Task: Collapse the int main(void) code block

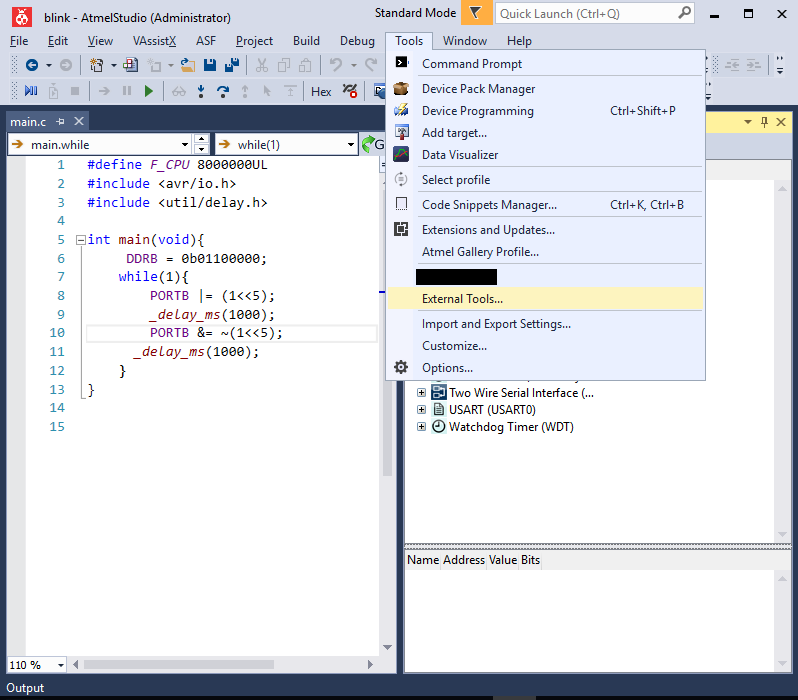Action: pyautogui.click(x=80, y=240)
